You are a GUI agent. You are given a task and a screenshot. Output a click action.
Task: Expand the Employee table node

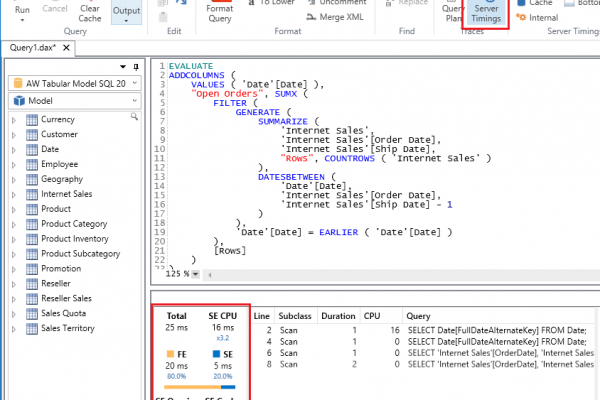tap(14, 165)
